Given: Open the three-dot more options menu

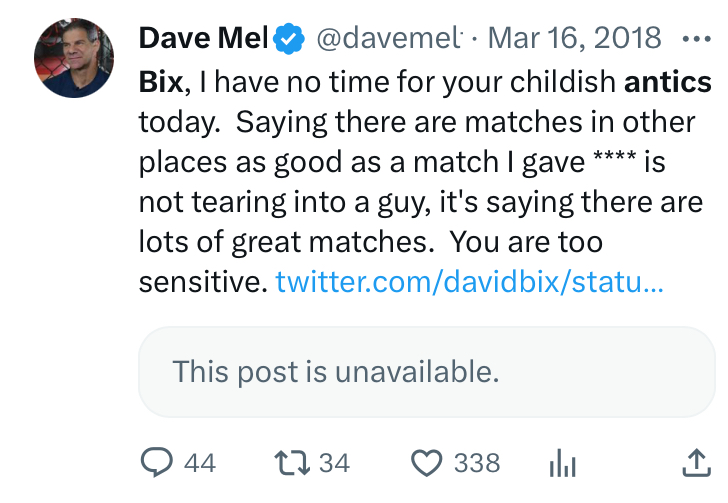Looking at the screenshot, I should pos(696,39).
